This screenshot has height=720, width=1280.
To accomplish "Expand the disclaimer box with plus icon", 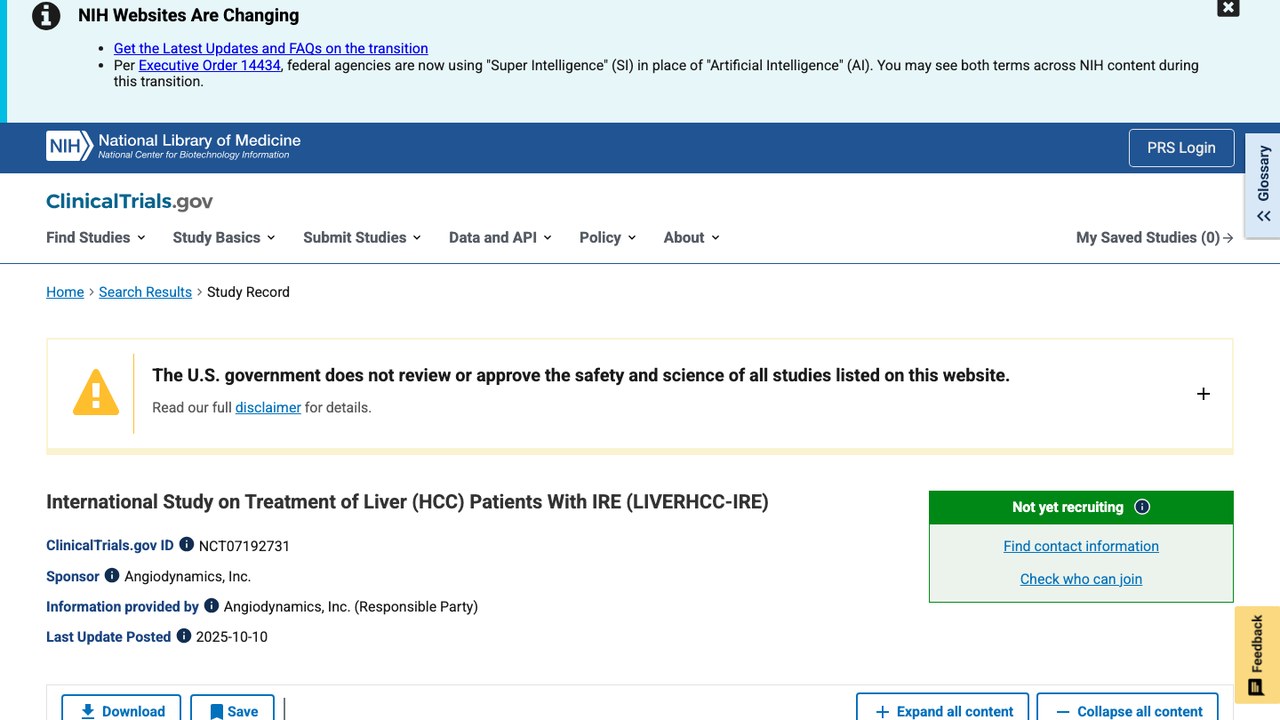I will [1203, 394].
